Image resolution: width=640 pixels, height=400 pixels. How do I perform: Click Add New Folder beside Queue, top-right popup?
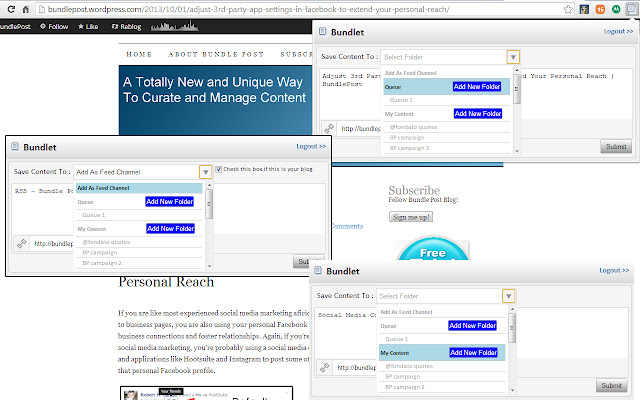477,87
